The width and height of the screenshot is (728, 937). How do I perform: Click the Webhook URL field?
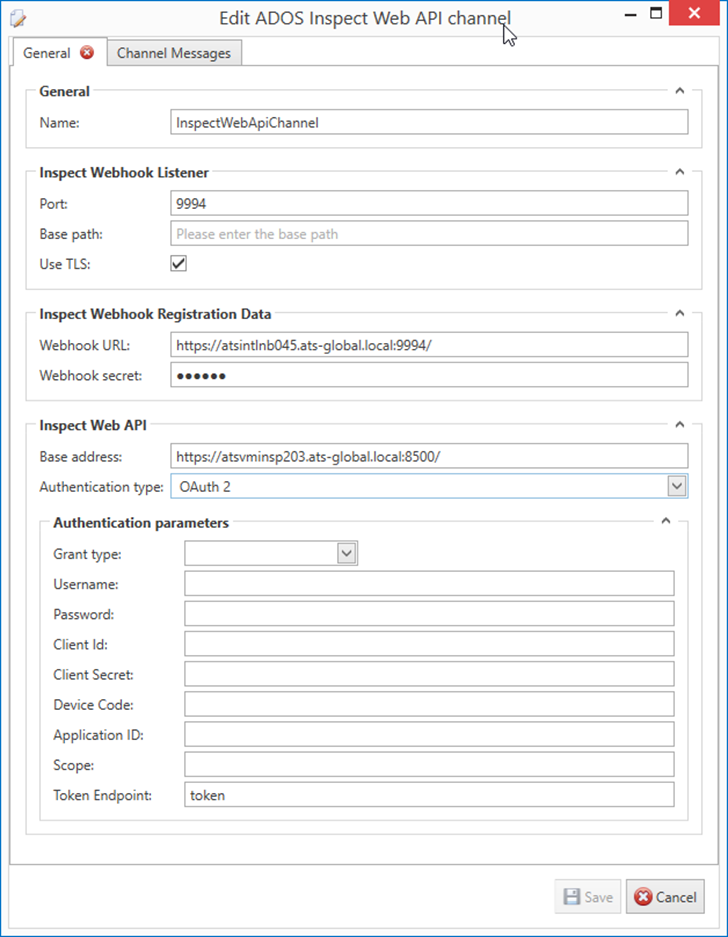(x=429, y=345)
